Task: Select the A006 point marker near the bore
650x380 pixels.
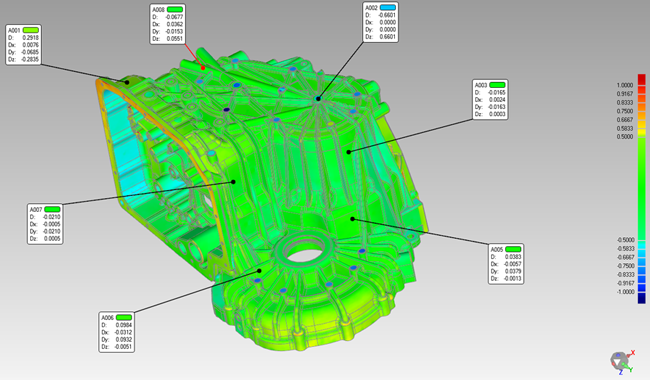Action: 259,271
